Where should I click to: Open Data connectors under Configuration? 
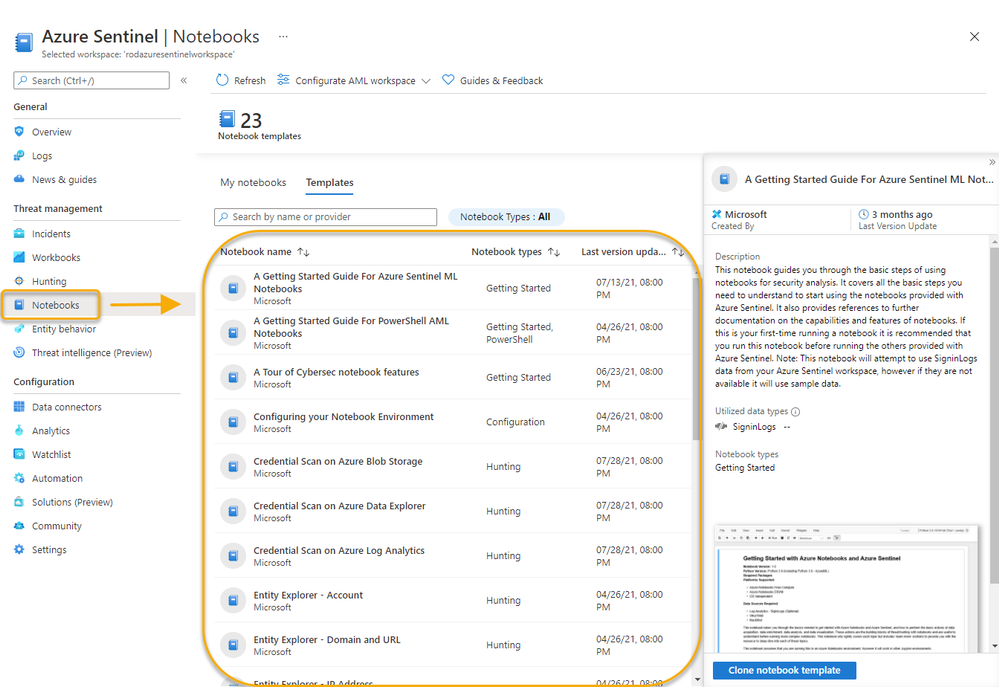(58, 406)
